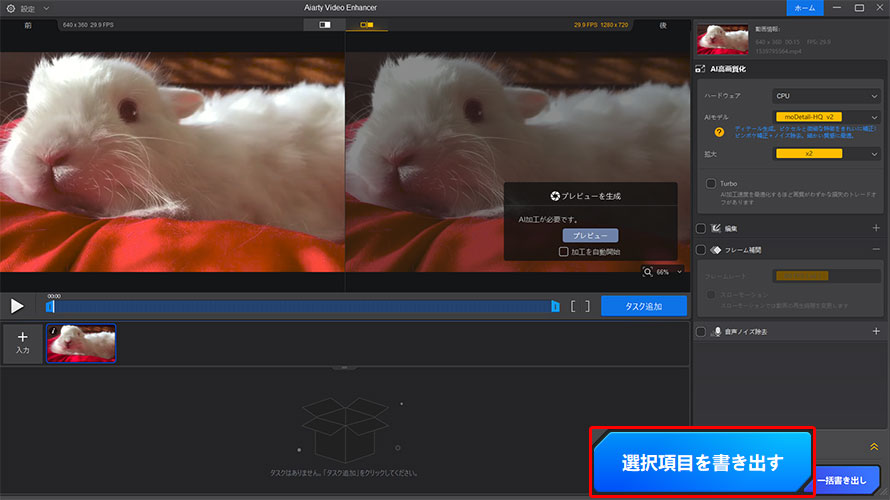This screenshot has height=500, width=890.
Task: Click the 音声ノイズ除去 microphone icon
Action: pyautogui.click(x=717, y=331)
